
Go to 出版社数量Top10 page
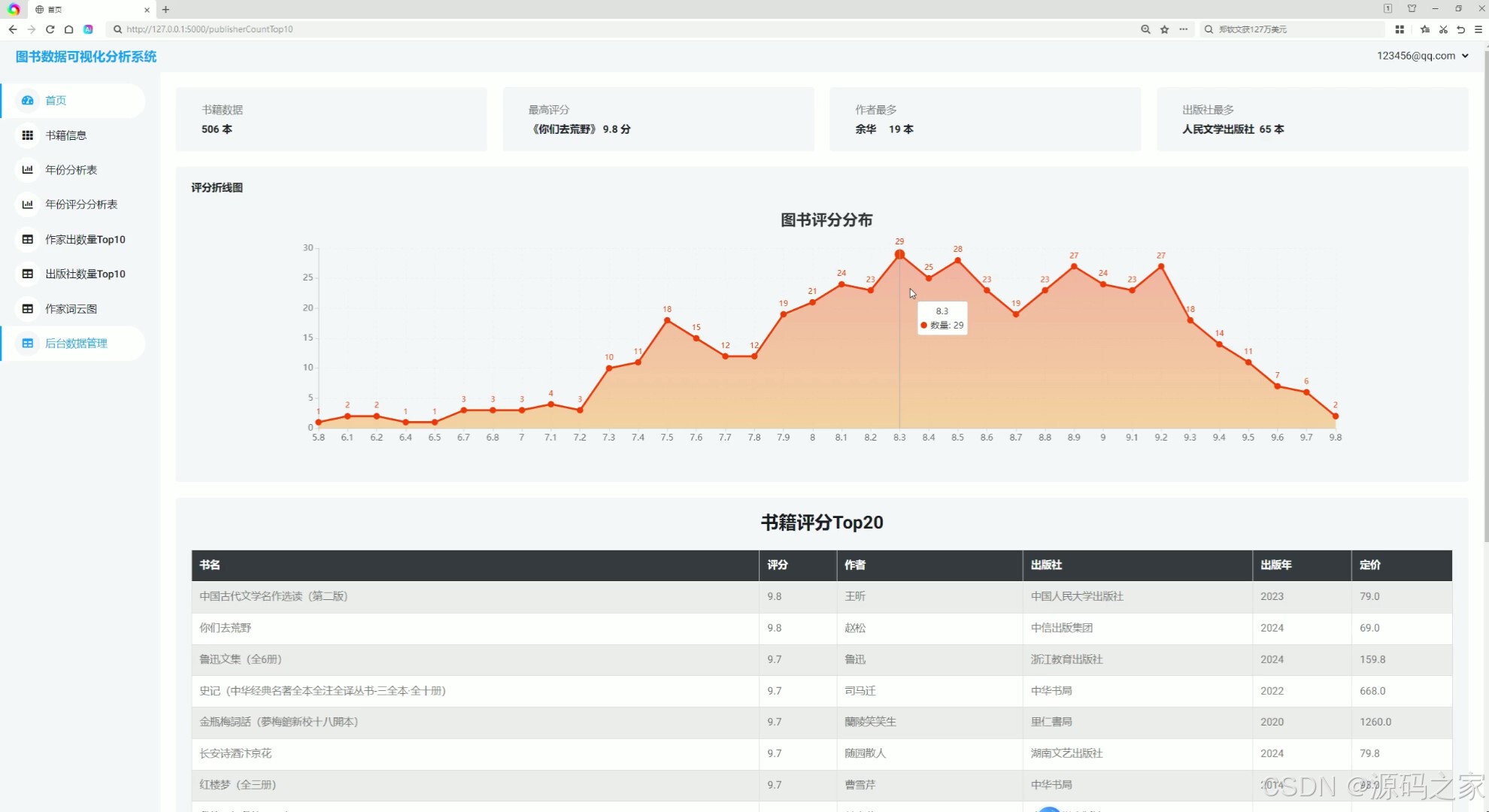(x=85, y=274)
